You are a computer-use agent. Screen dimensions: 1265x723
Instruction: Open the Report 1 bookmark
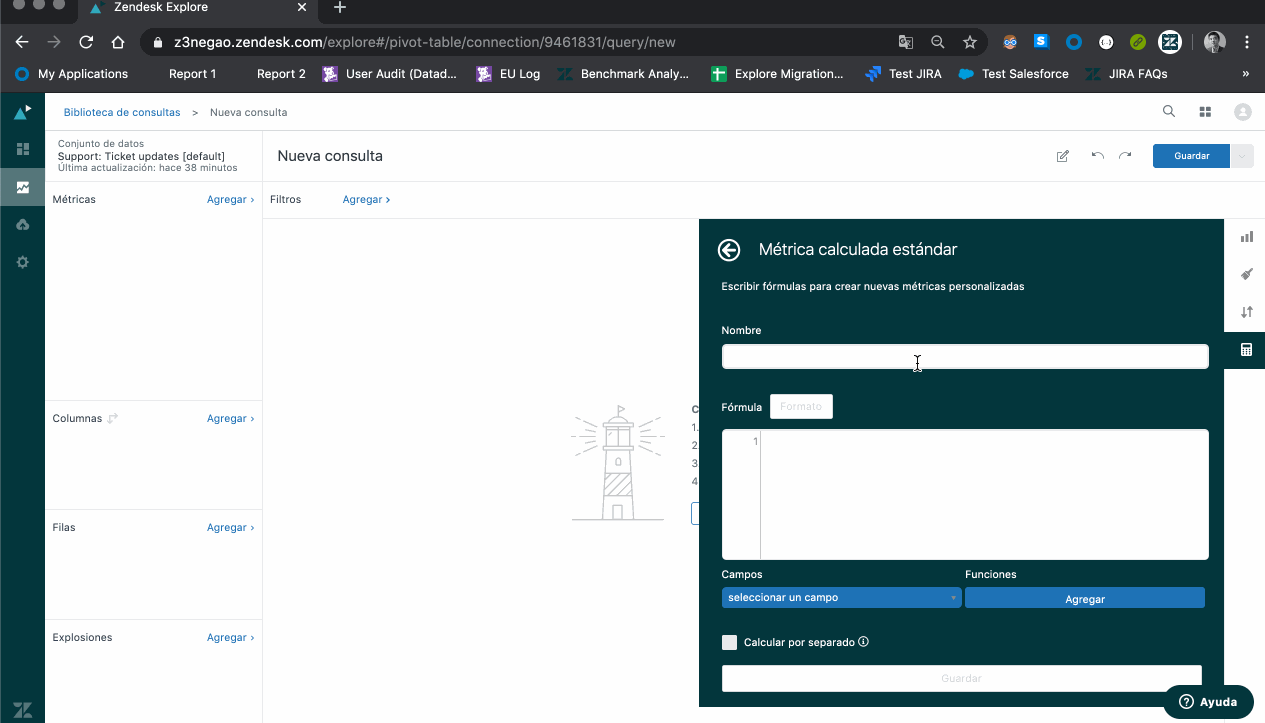(192, 74)
